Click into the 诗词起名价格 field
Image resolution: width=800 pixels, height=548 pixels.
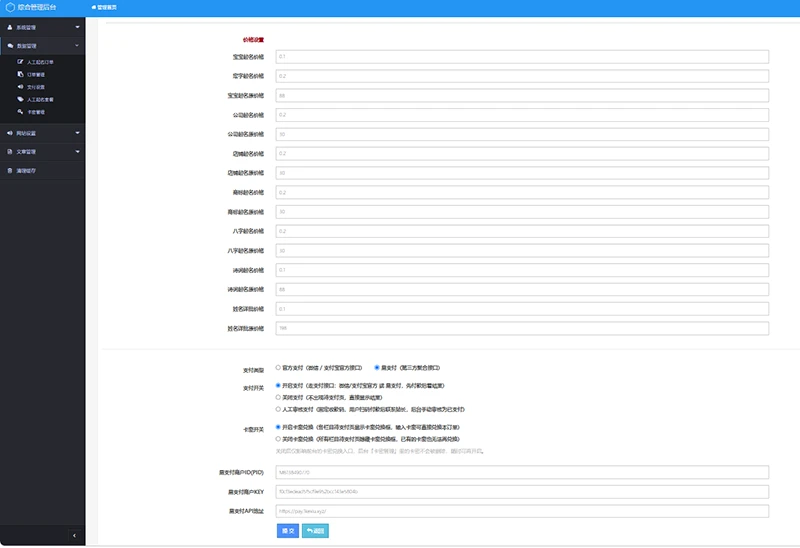click(x=522, y=270)
